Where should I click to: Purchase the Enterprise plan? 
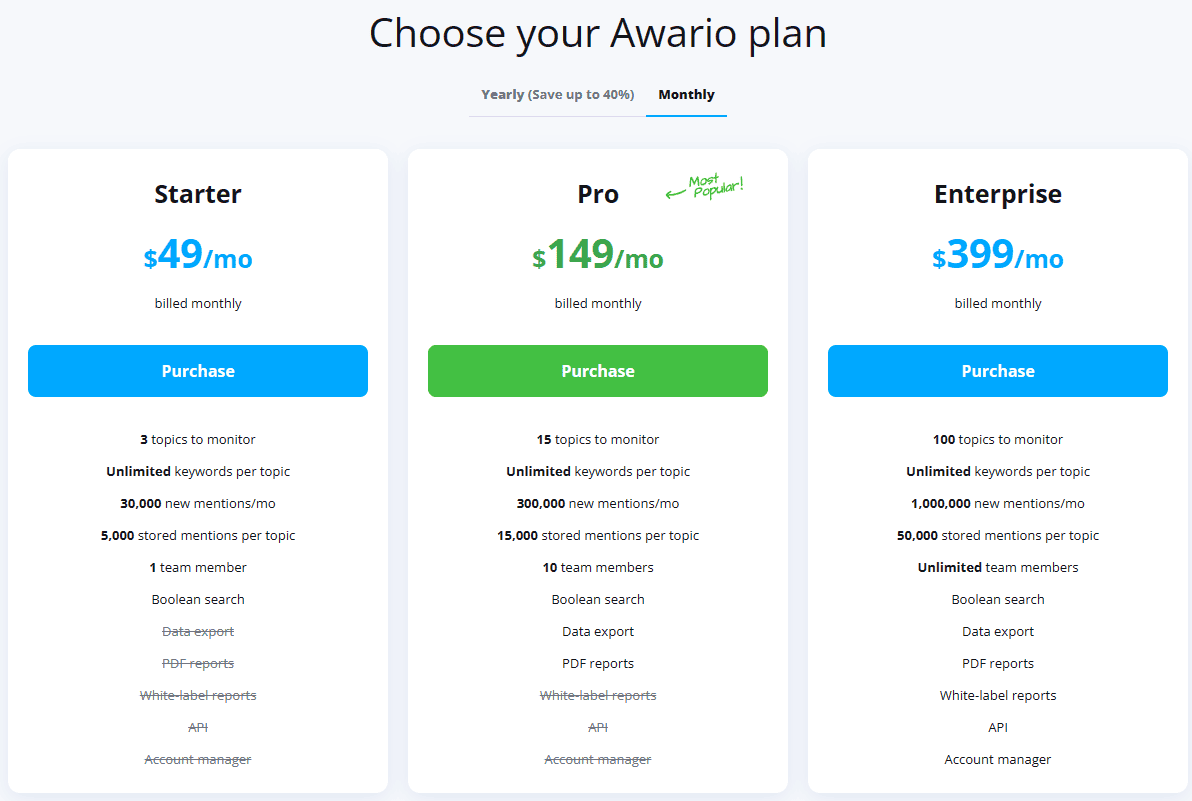point(997,371)
